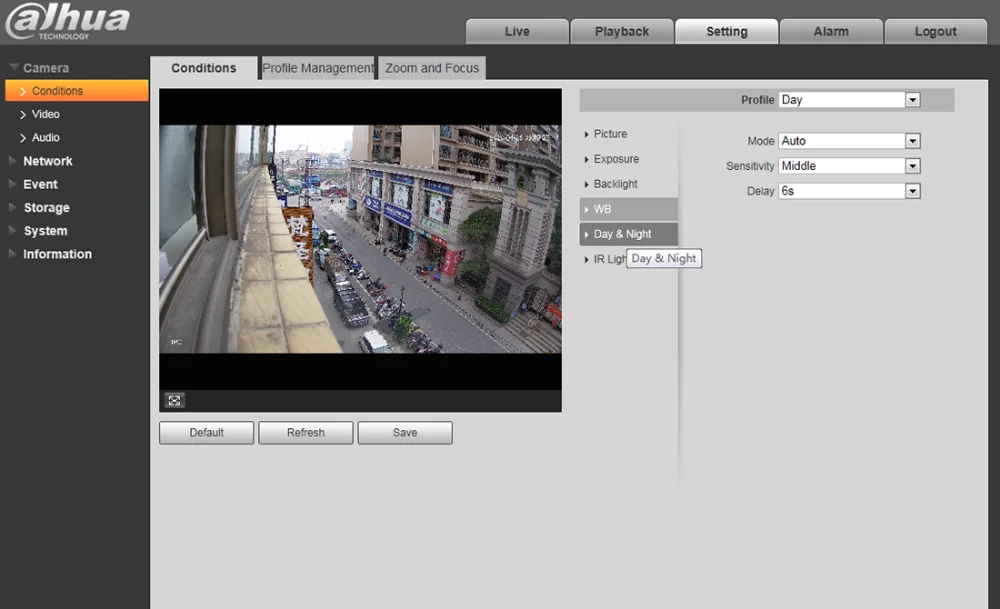Switch to the Profile Management tab
This screenshot has height=609, width=1000.
click(x=317, y=68)
